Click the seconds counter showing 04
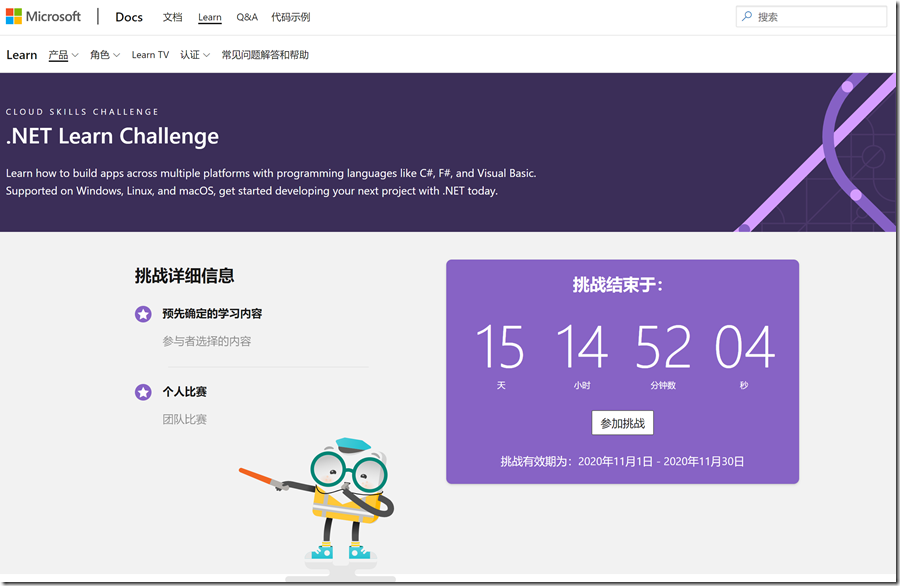The height and width of the screenshot is (586, 900). pyautogui.click(x=744, y=346)
